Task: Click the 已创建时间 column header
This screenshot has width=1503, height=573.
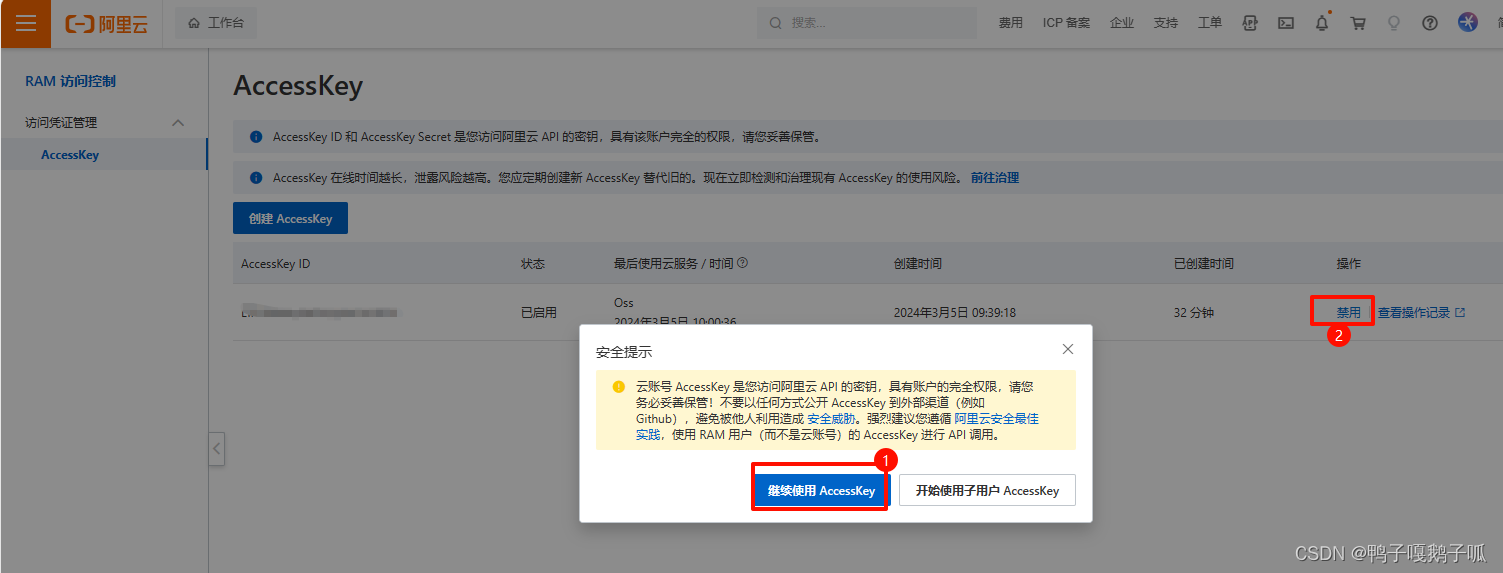Action: [1204, 264]
